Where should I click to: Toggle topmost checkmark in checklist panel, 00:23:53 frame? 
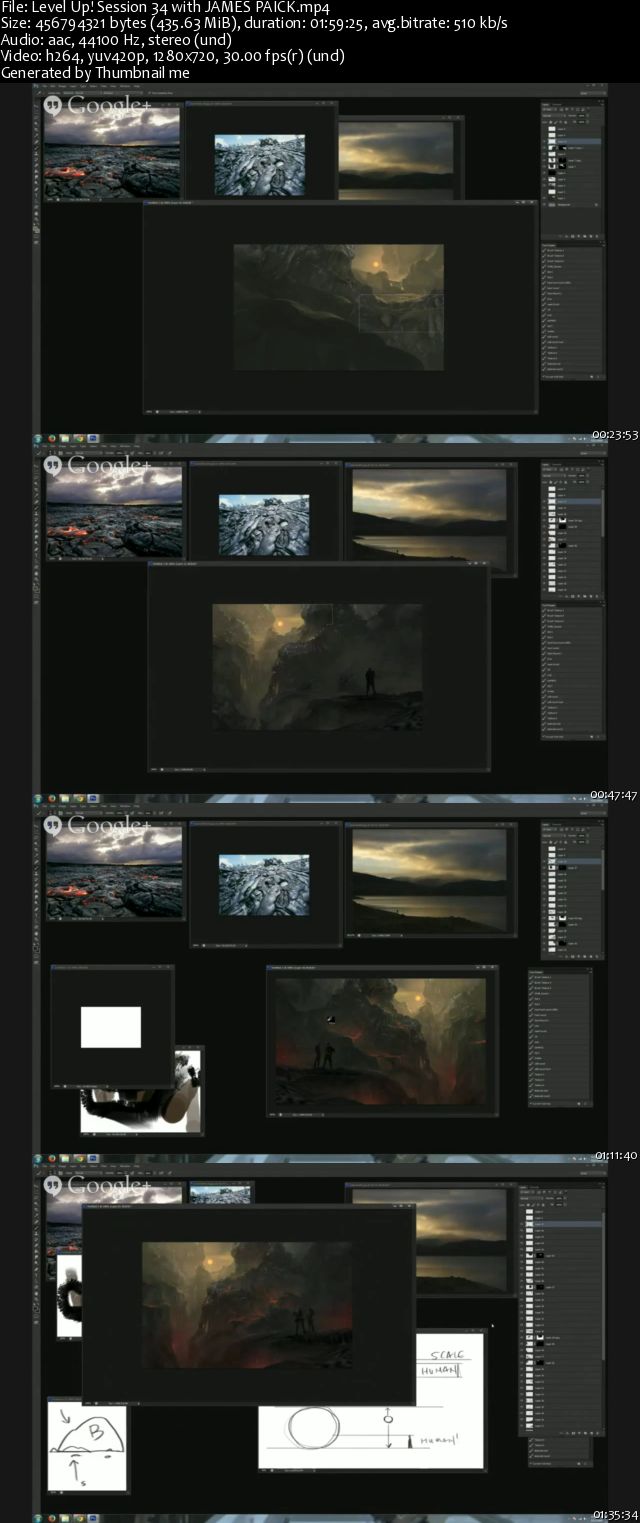pos(545,250)
